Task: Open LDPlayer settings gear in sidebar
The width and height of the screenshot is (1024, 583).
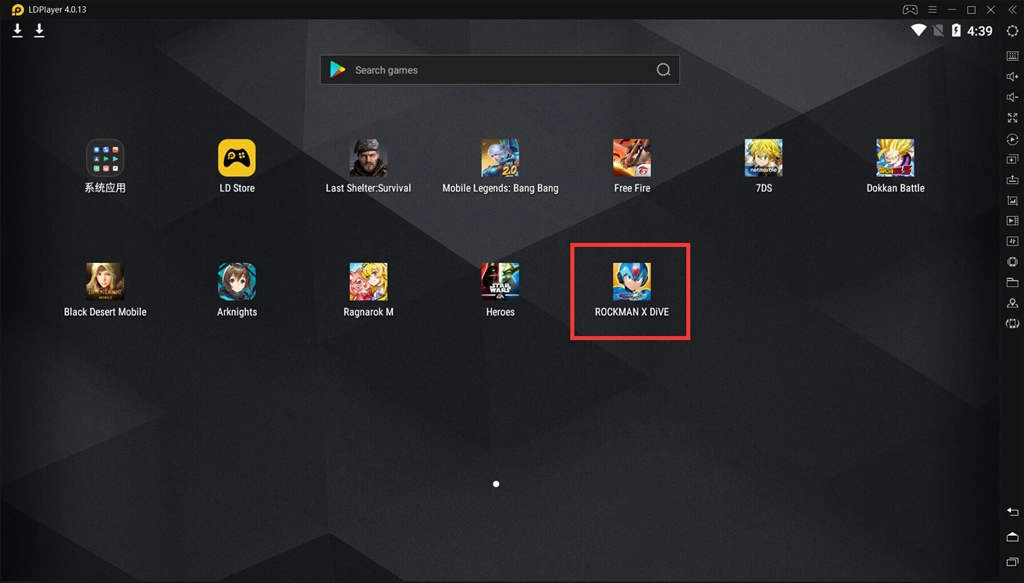Action: click(1012, 31)
